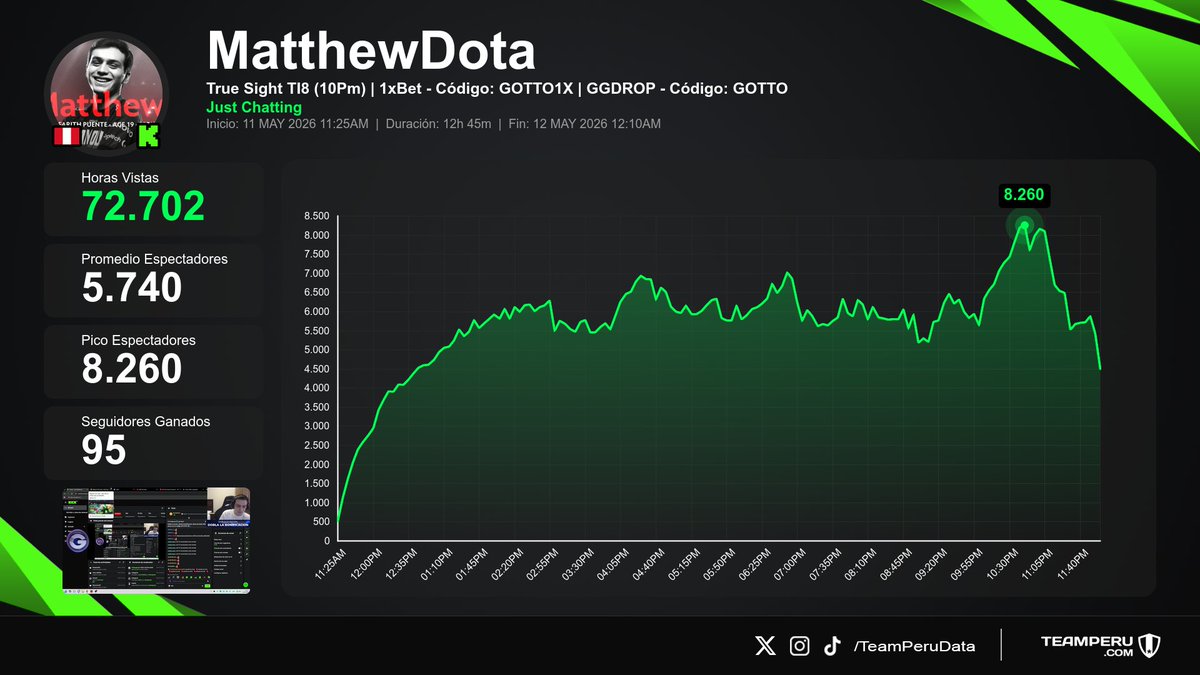Screen dimensions: 1200x675
Task: Click the Instagram logo icon
Action: [x=799, y=646]
